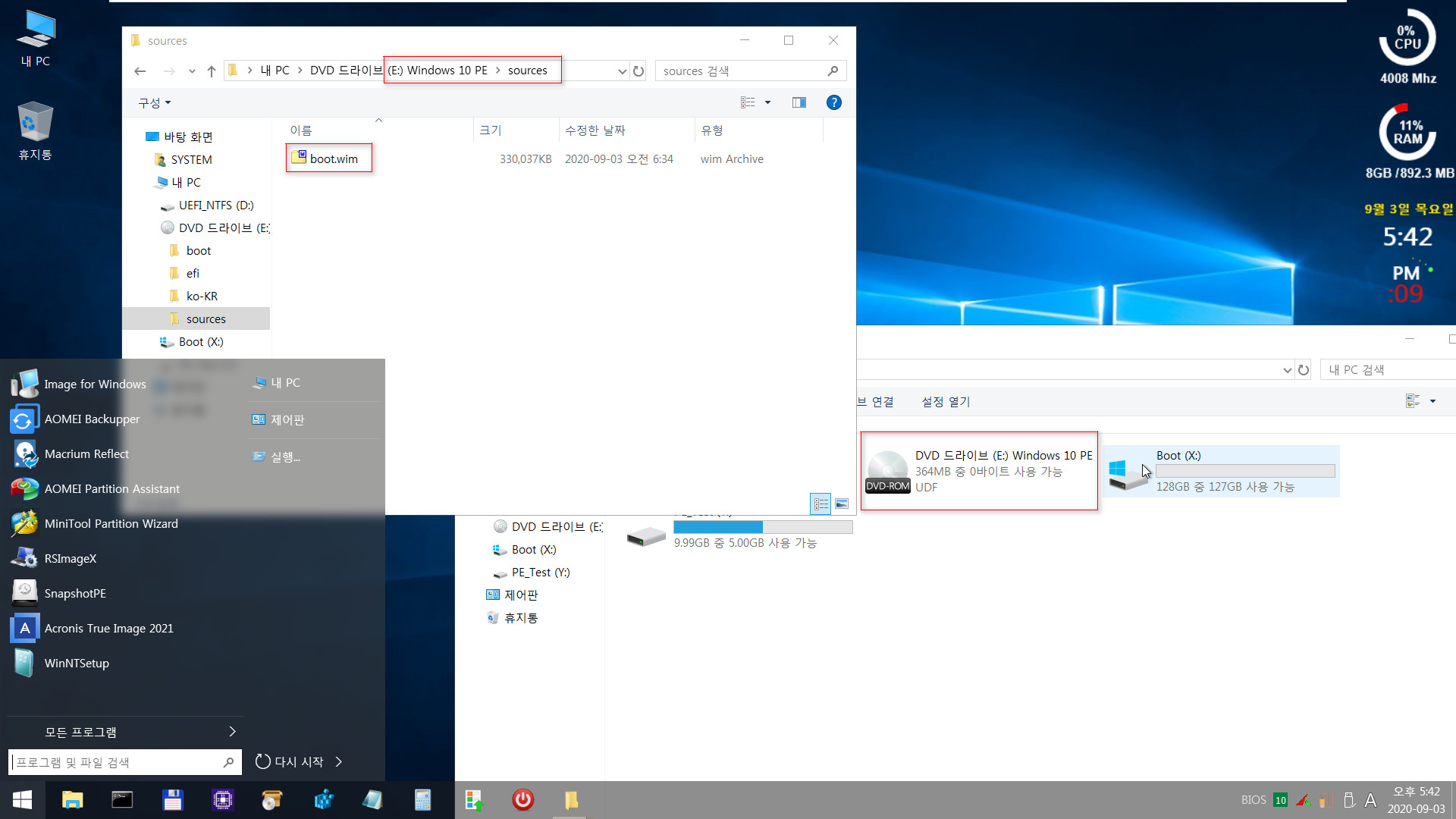Toggle the preview pane icon in sources window
The width and height of the screenshot is (1456, 819).
click(x=799, y=102)
